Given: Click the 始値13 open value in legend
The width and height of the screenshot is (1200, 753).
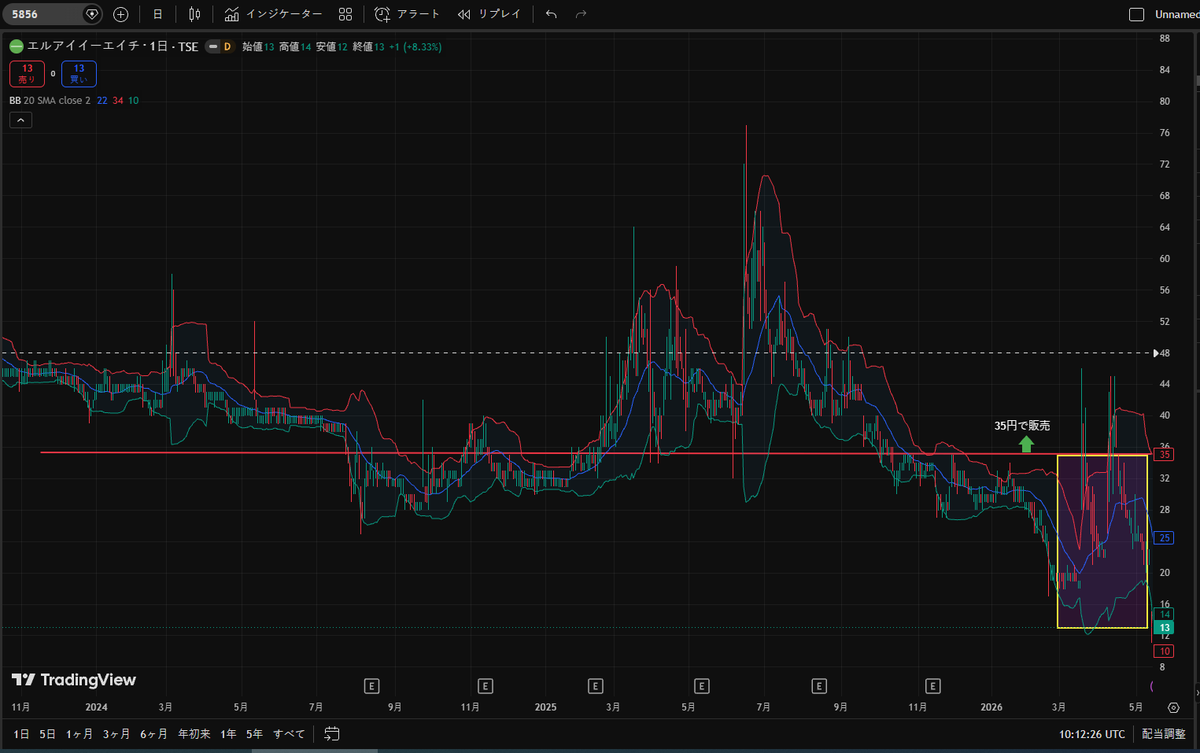Looking at the screenshot, I should pyautogui.click(x=258, y=46).
